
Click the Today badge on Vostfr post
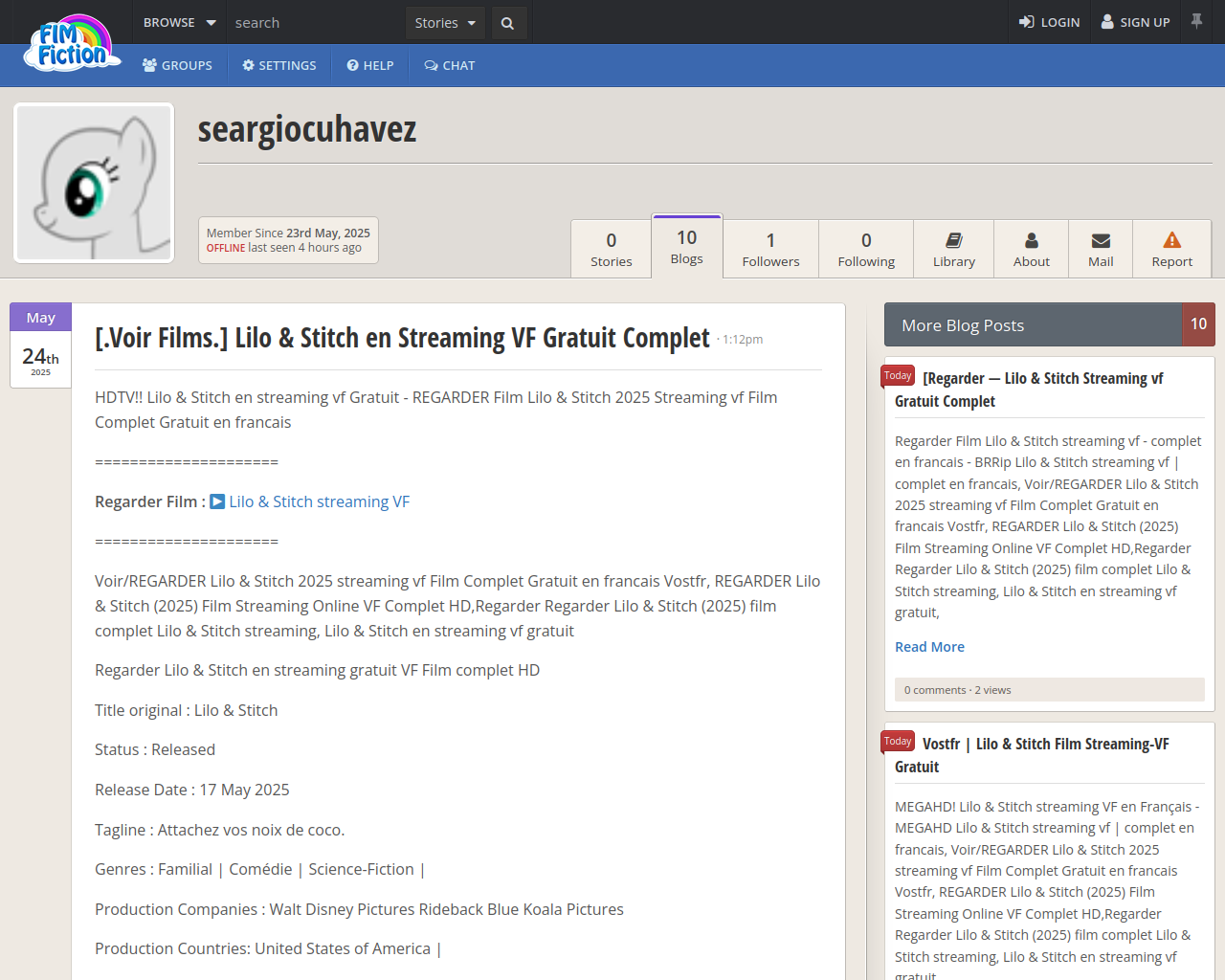898,742
